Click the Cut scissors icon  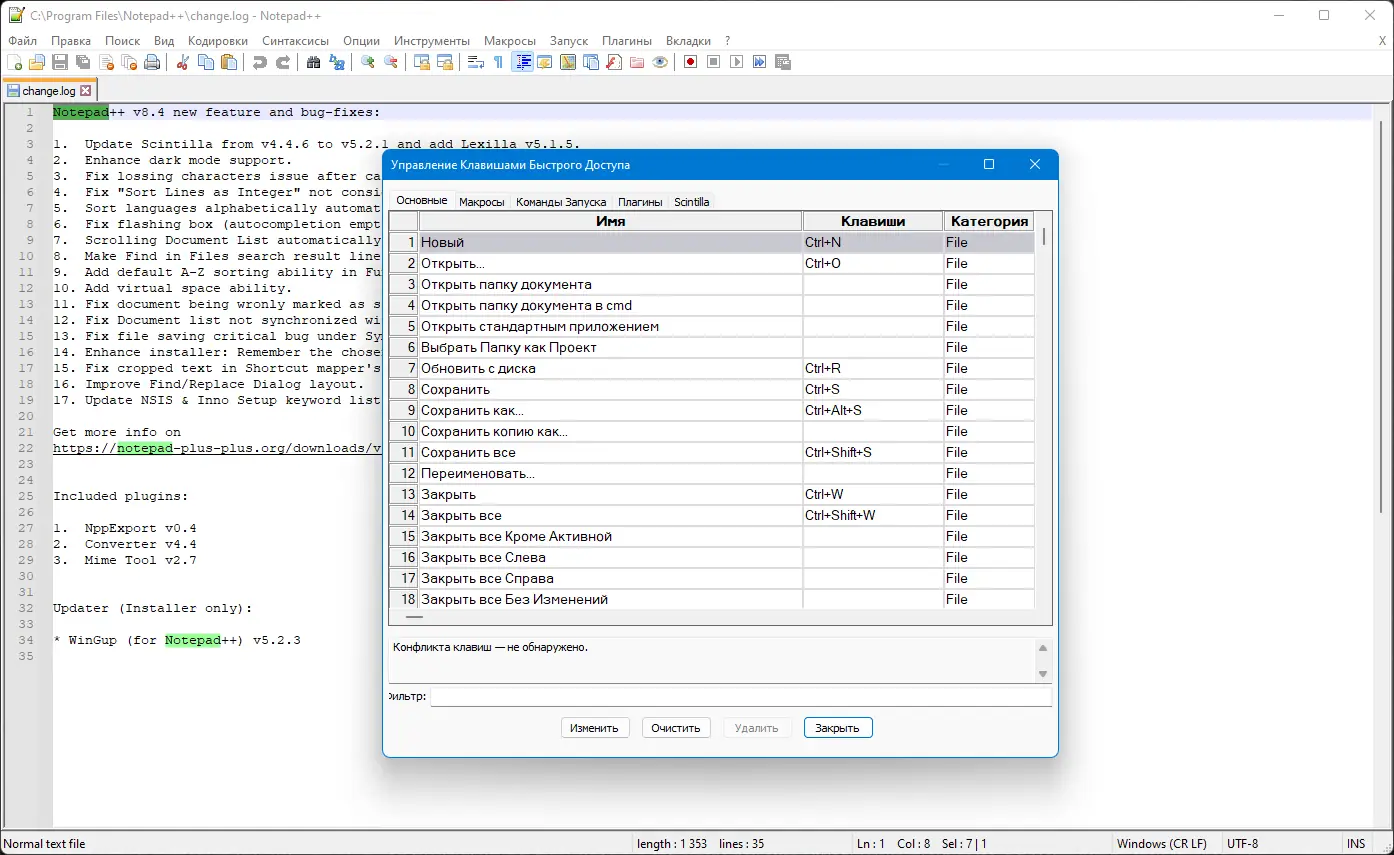(183, 62)
